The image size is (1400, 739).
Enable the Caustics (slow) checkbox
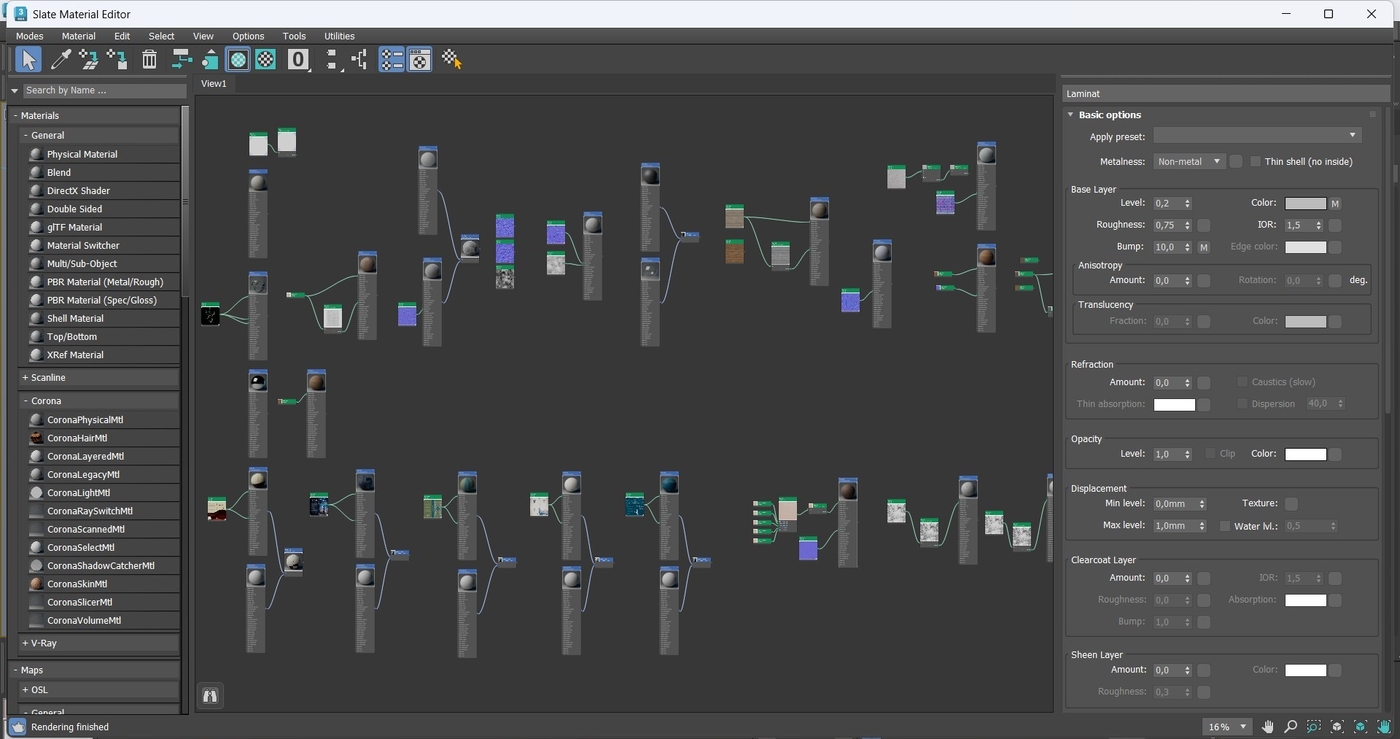(x=1243, y=382)
